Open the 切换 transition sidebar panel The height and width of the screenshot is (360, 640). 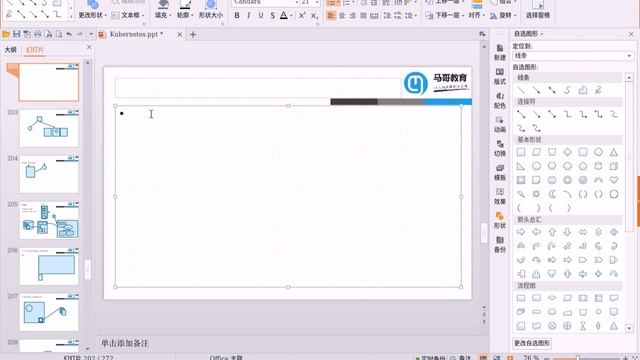click(x=500, y=149)
